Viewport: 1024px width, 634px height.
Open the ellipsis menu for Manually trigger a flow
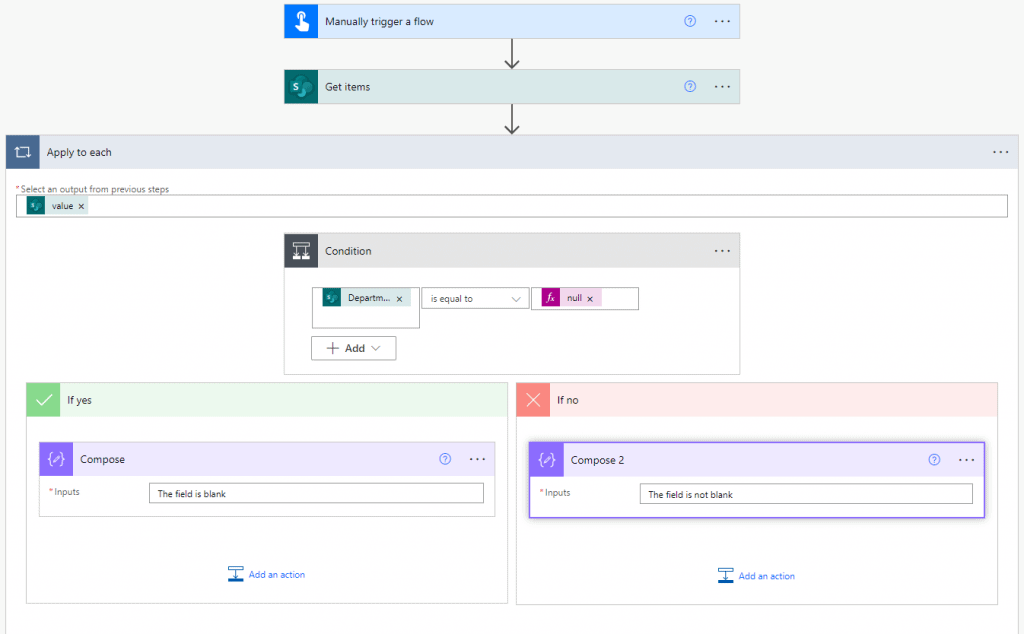tap(722, 22)
